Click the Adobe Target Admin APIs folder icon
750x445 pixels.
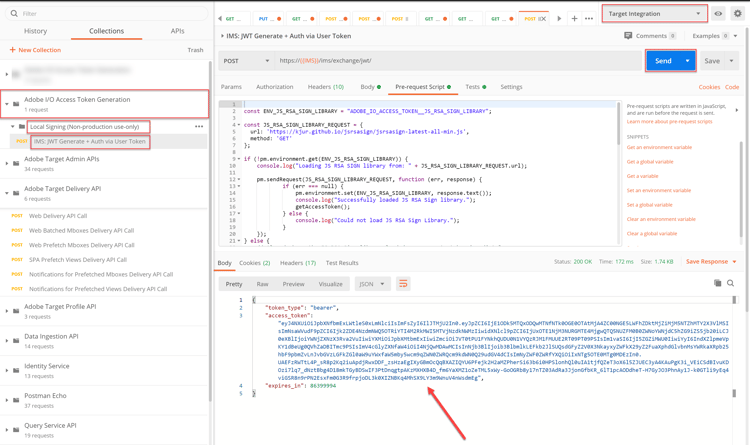(x=16, y=163)
